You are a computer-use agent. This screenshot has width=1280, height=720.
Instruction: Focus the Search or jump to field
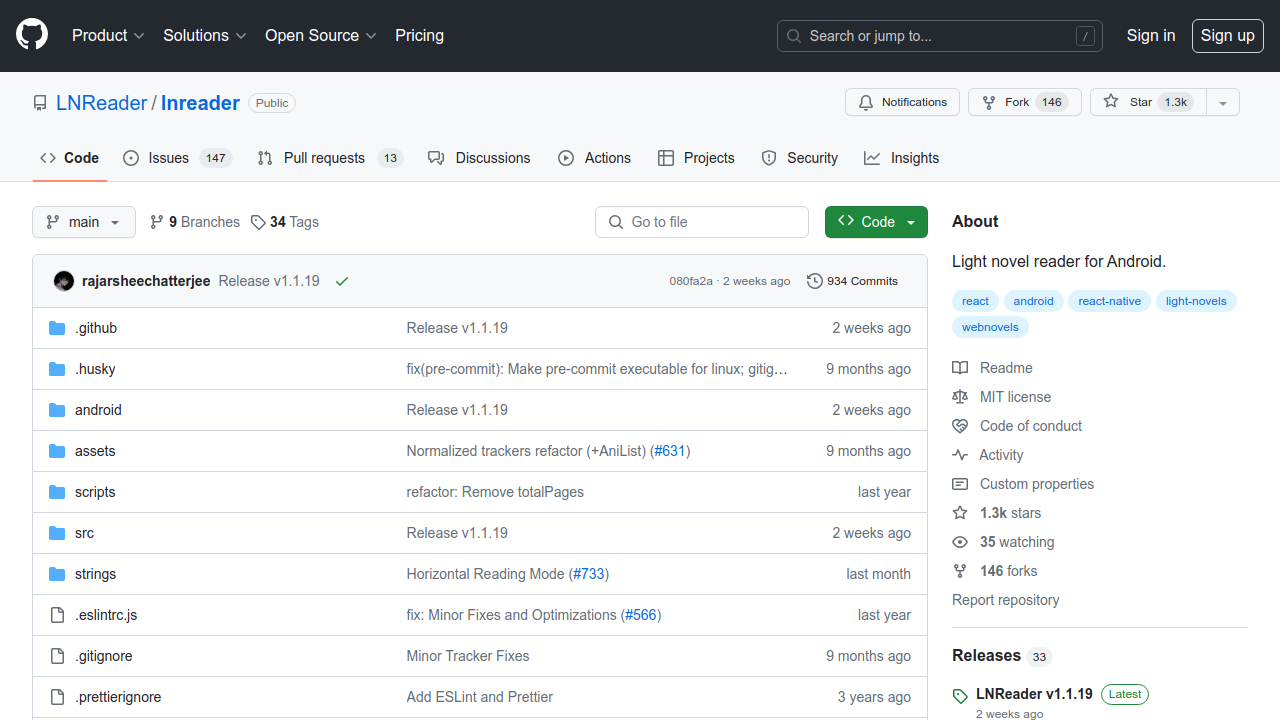940,36
